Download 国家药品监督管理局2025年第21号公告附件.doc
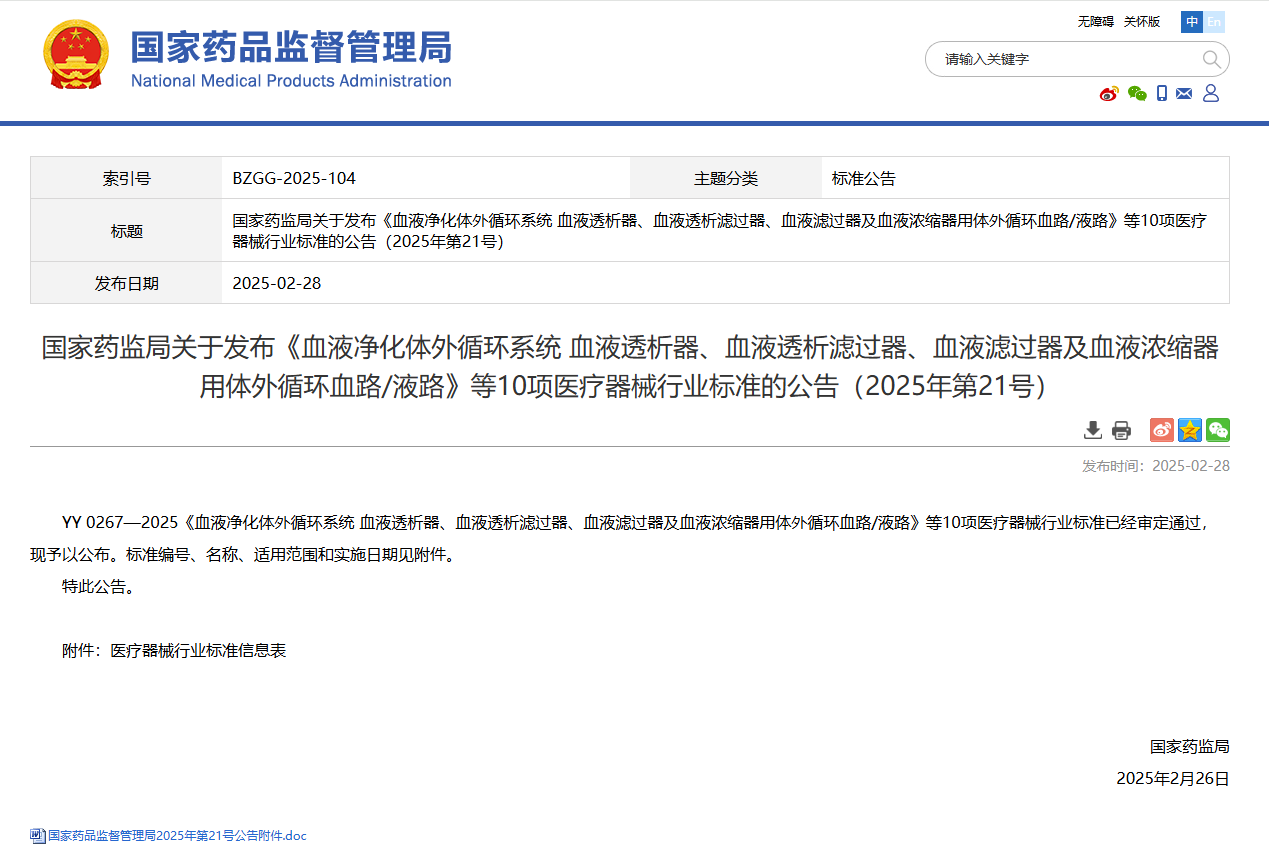 [x=177, y=836]
